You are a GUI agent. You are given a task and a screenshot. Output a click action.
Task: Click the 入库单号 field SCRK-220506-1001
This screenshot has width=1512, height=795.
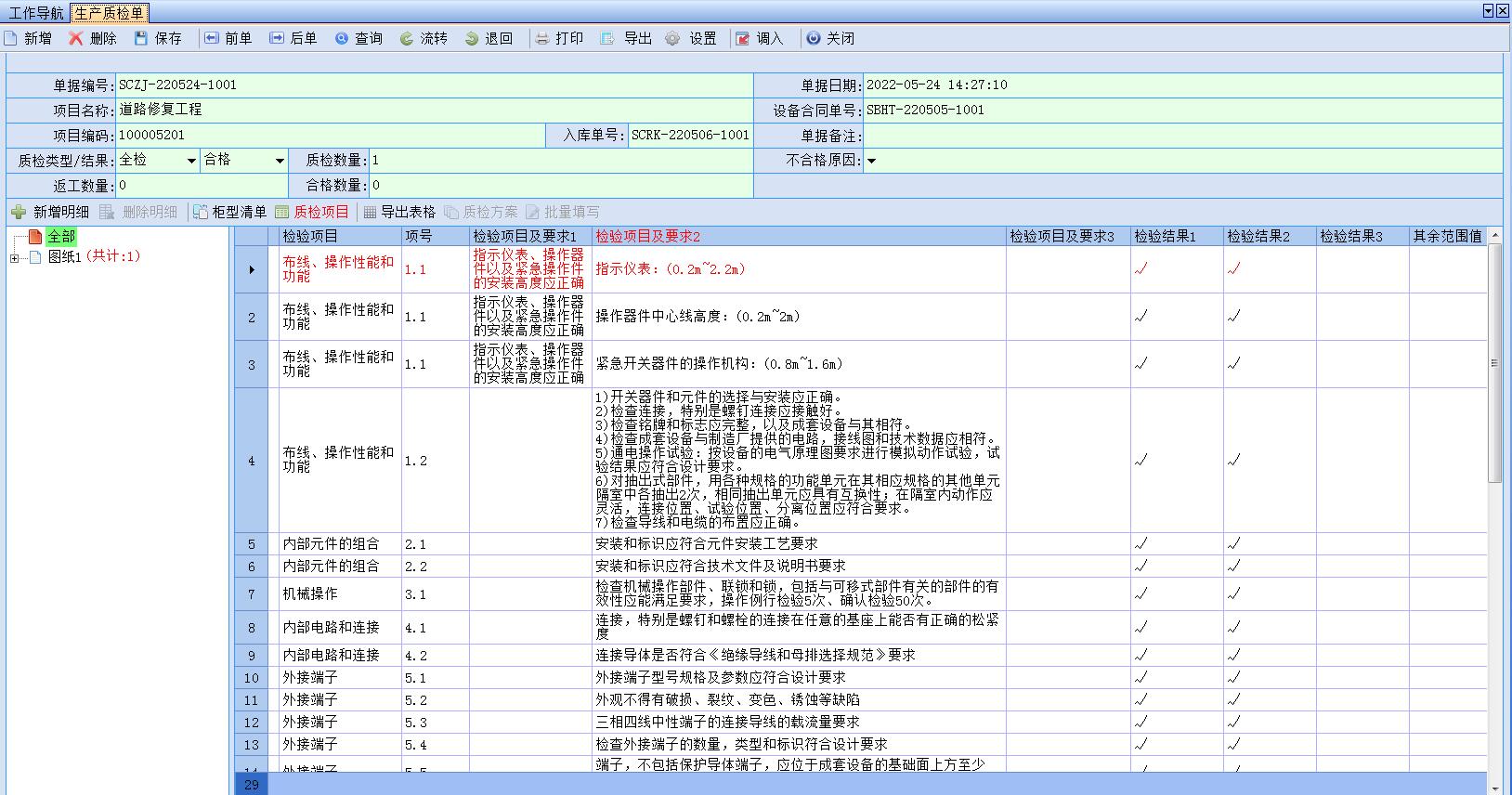coord(690,136)
